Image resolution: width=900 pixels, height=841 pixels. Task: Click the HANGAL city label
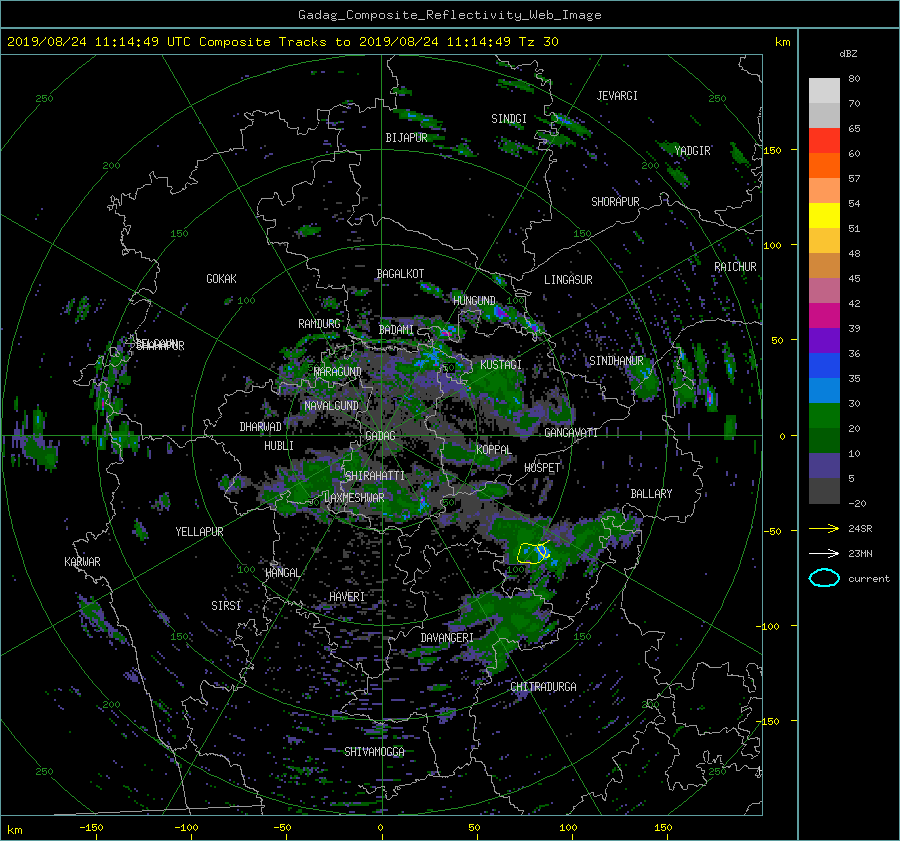[282, 573]
